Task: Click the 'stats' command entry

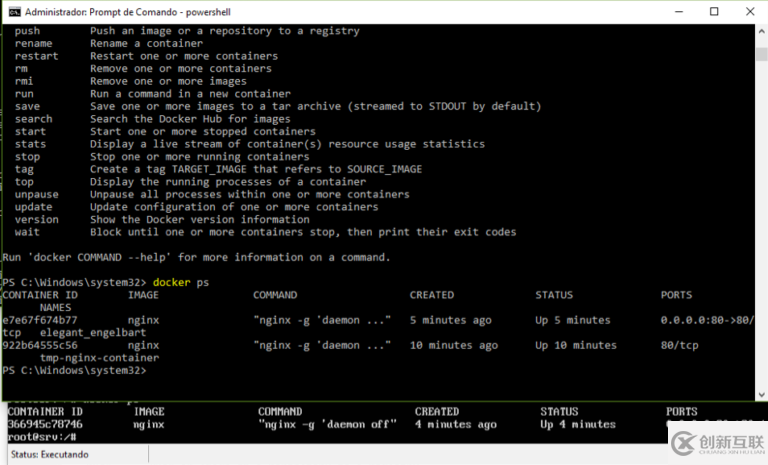Action: [30, 144]
